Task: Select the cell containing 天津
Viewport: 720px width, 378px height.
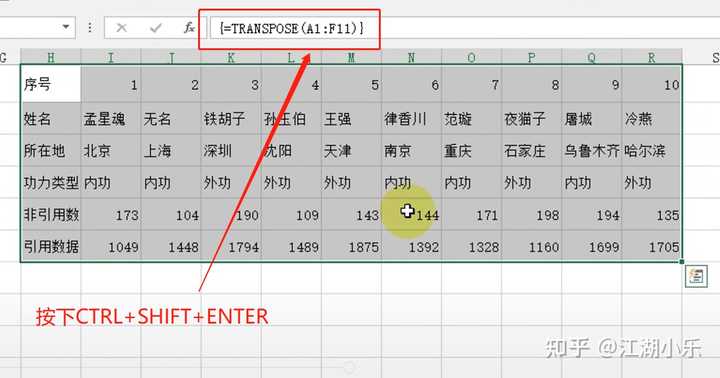Action: (351, 150)
